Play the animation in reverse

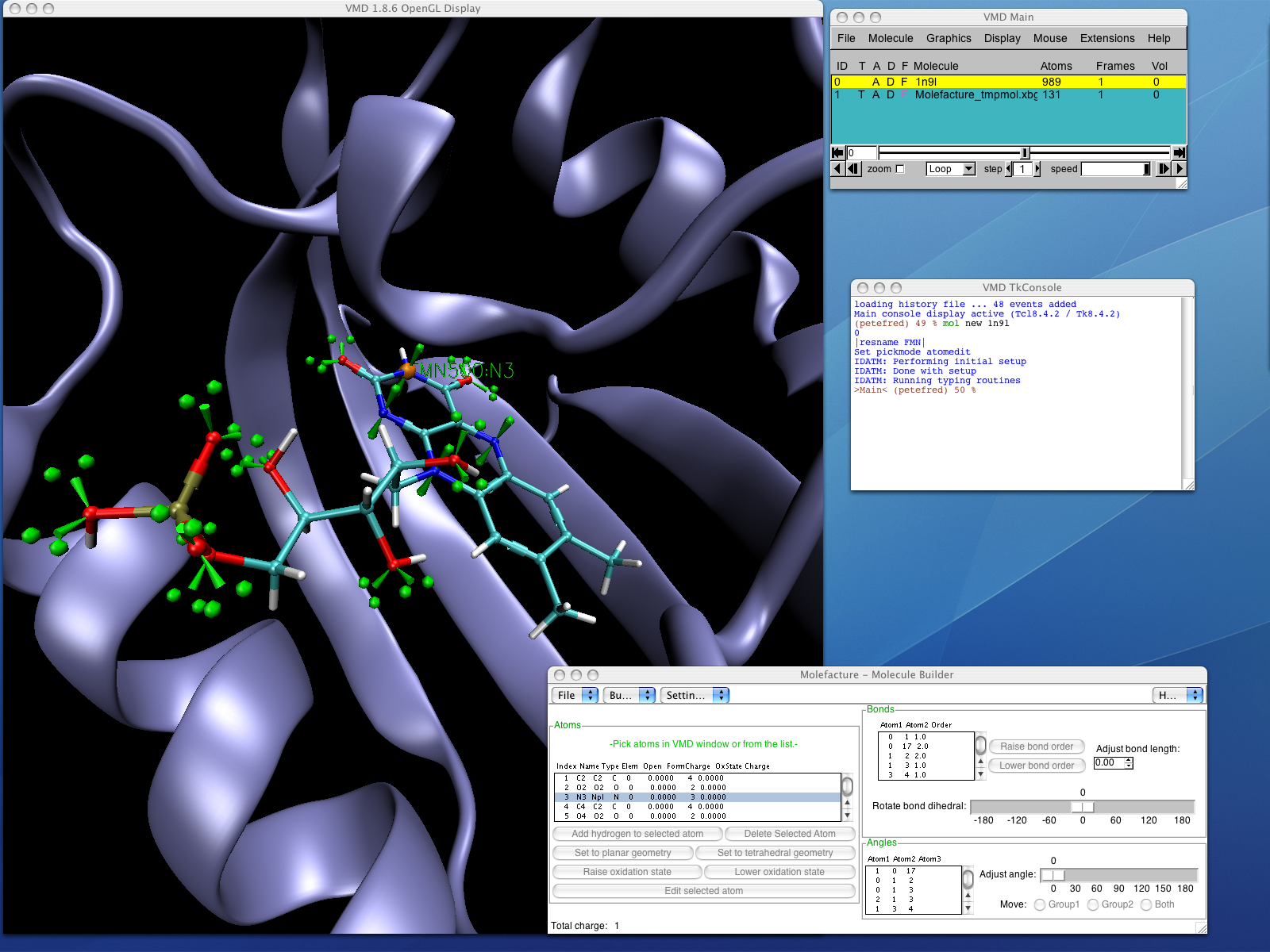pyautogui.click(x=837, y=169)
